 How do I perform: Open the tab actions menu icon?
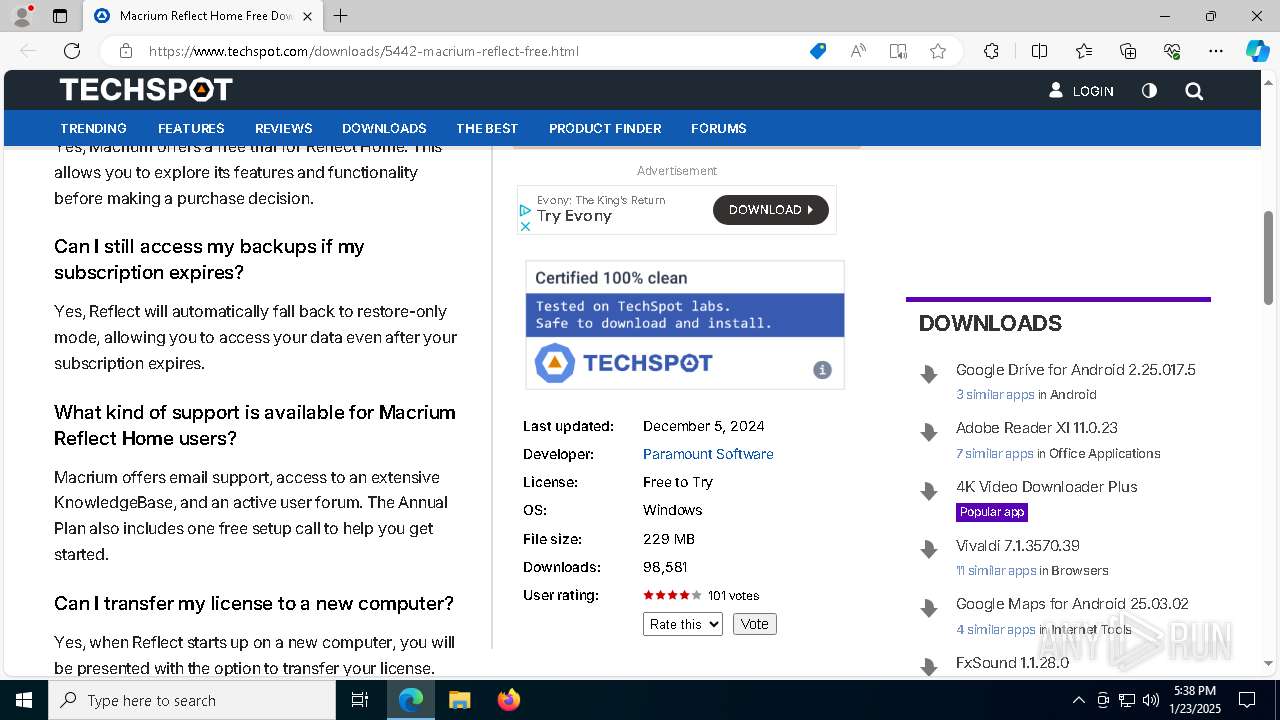60,16
